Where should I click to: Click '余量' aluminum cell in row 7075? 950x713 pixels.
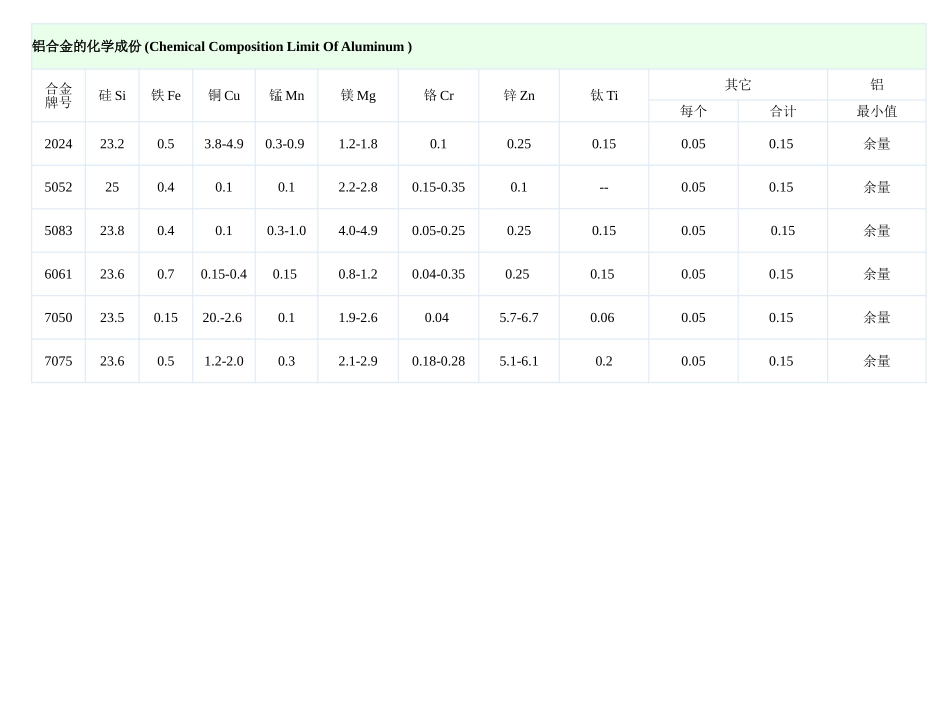point(877,362)
